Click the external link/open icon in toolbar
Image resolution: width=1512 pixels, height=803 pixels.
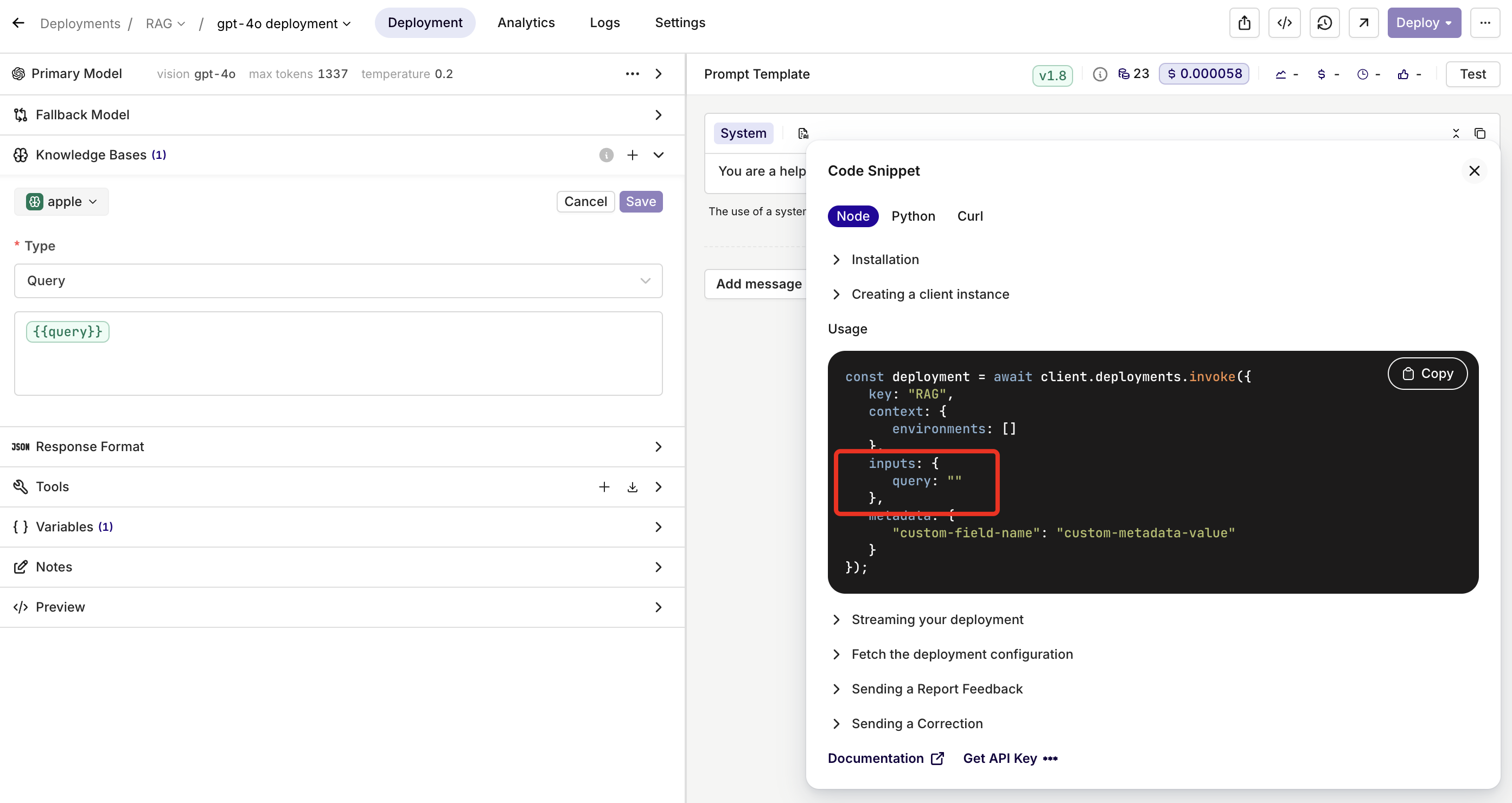[x=1363, y=22]
